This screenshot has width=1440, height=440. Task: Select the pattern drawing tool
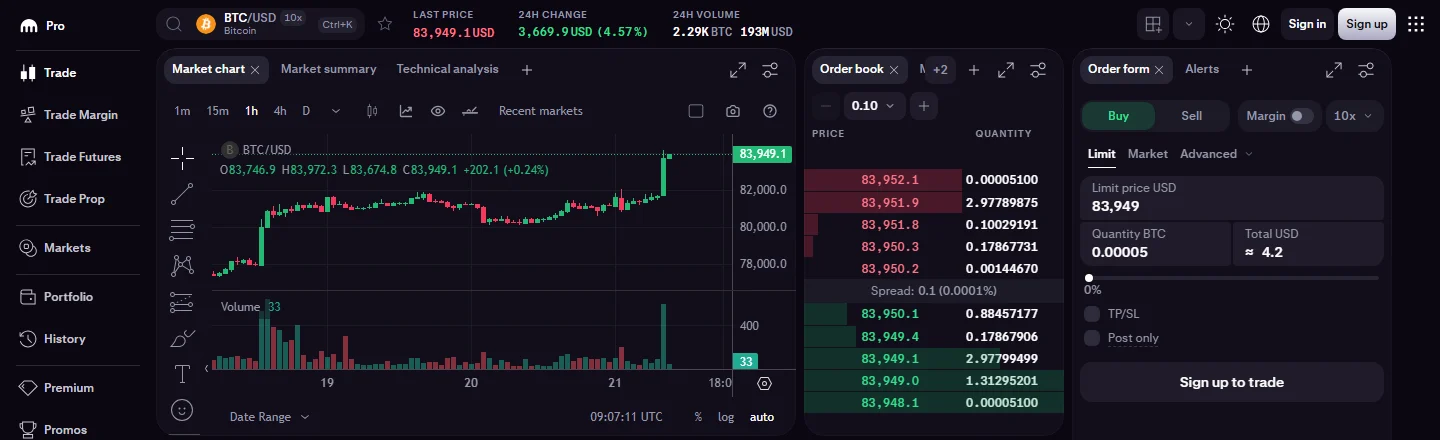click(x=182, y=265)
